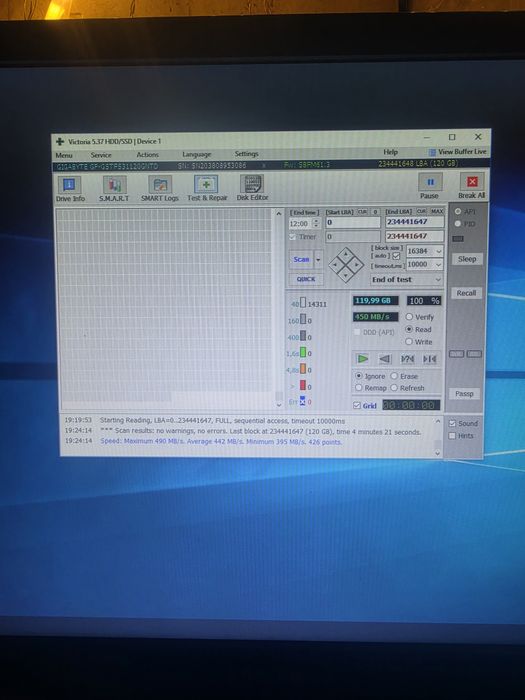The height and width of the screenshot is (700, 525).
Task: Select the Test & Repair toolbar icon
Action: point(206,184)
